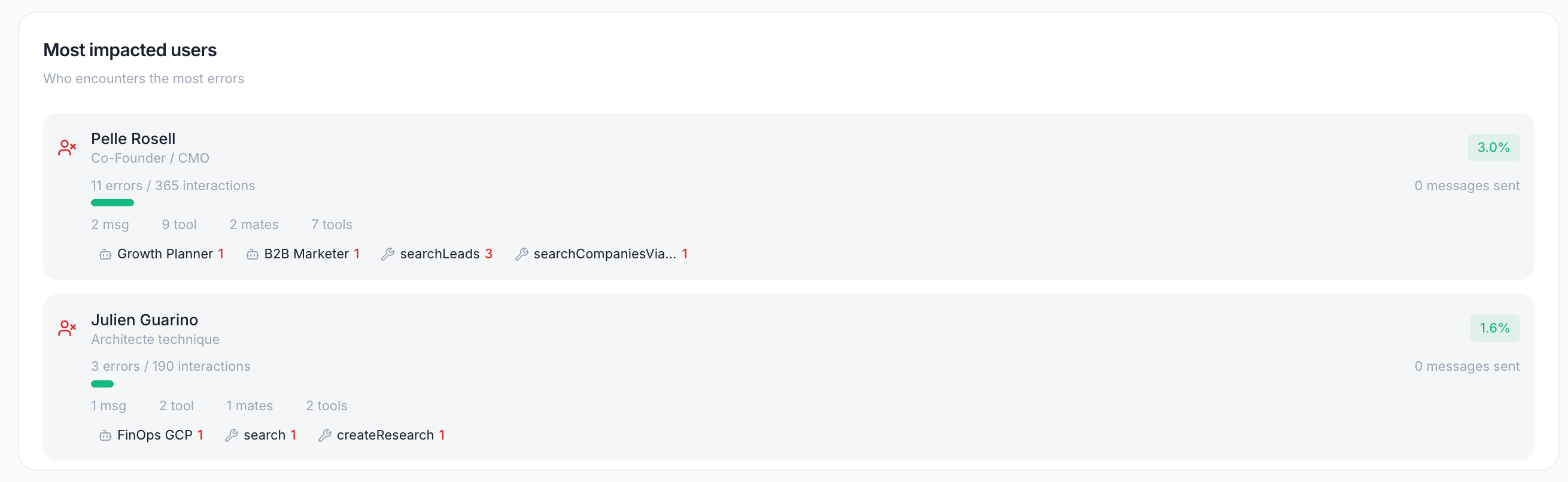The image size is (1568, 482).
Task: Click the wrench icon beside searchCompaniesVia...
Action: point(522,254)
